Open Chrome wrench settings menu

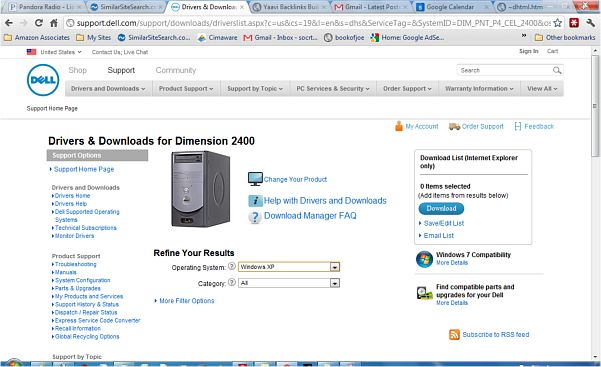[x=590, y=23]
